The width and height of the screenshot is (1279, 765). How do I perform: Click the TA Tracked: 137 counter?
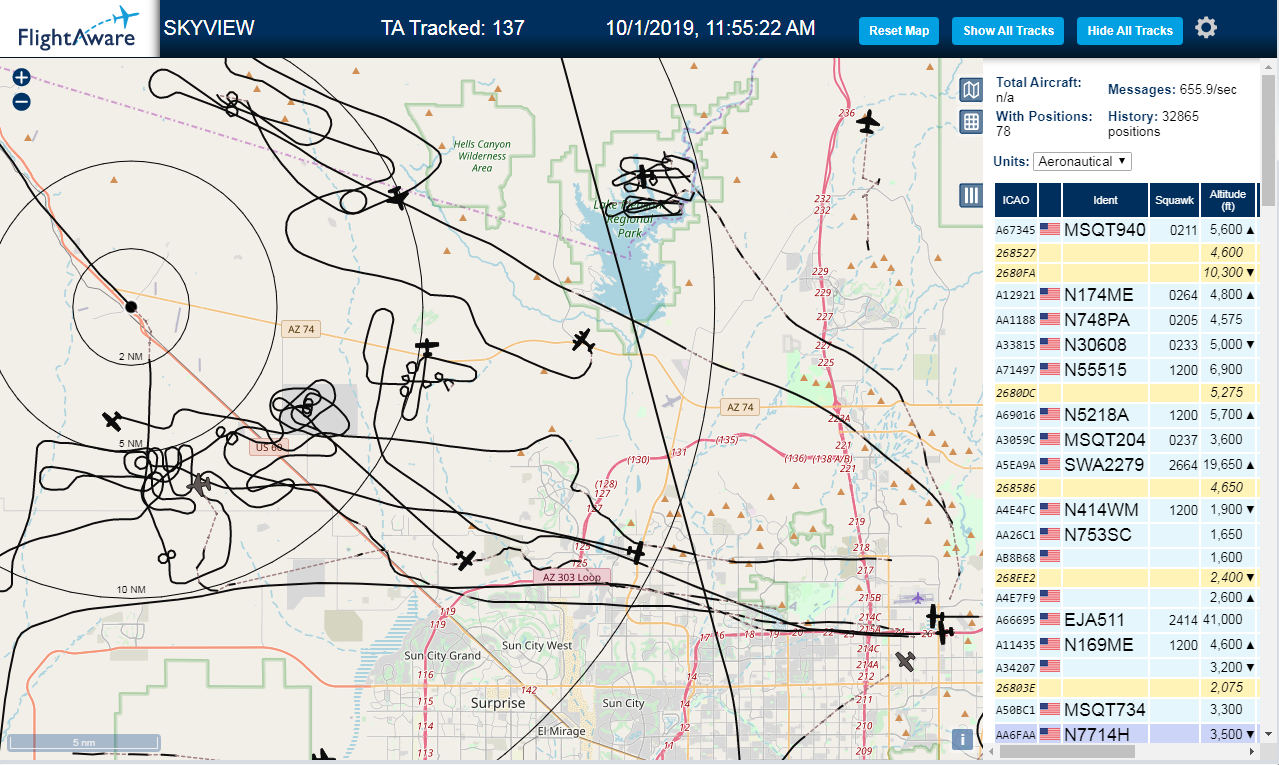453,28
